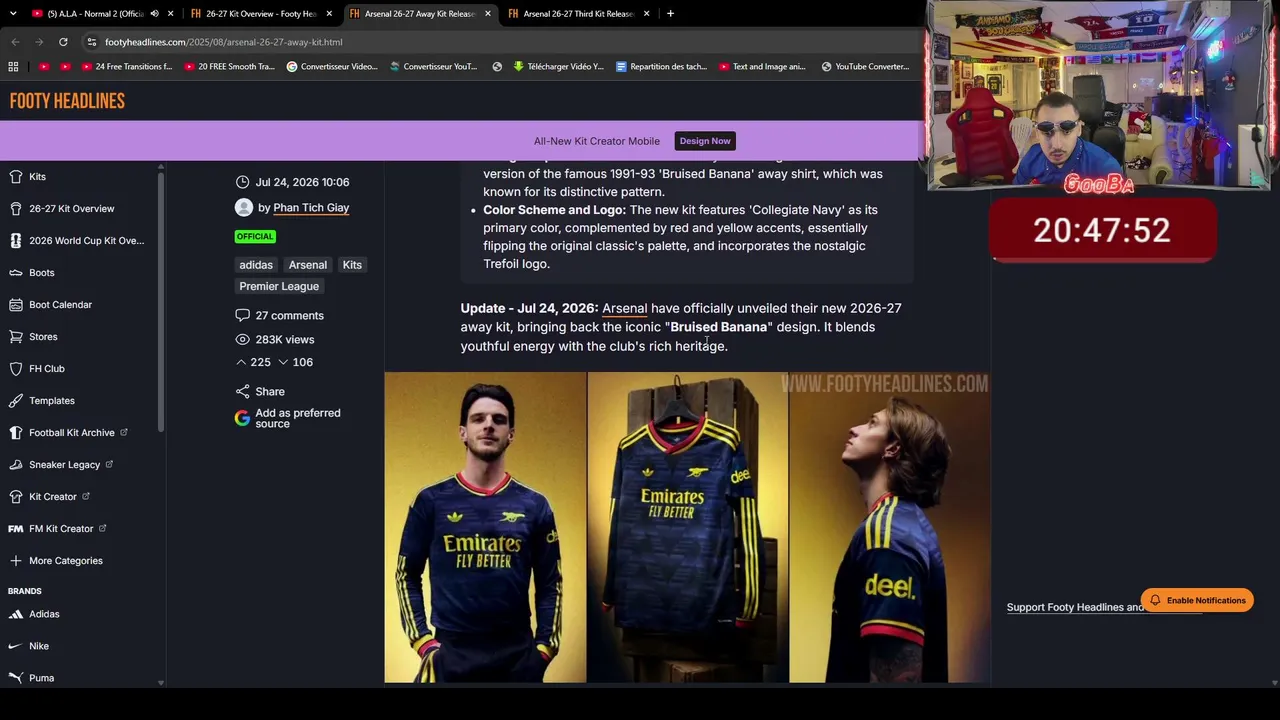Open a new browser tab
This screenshot has height=720, width=1280.
tap(670, 14)
